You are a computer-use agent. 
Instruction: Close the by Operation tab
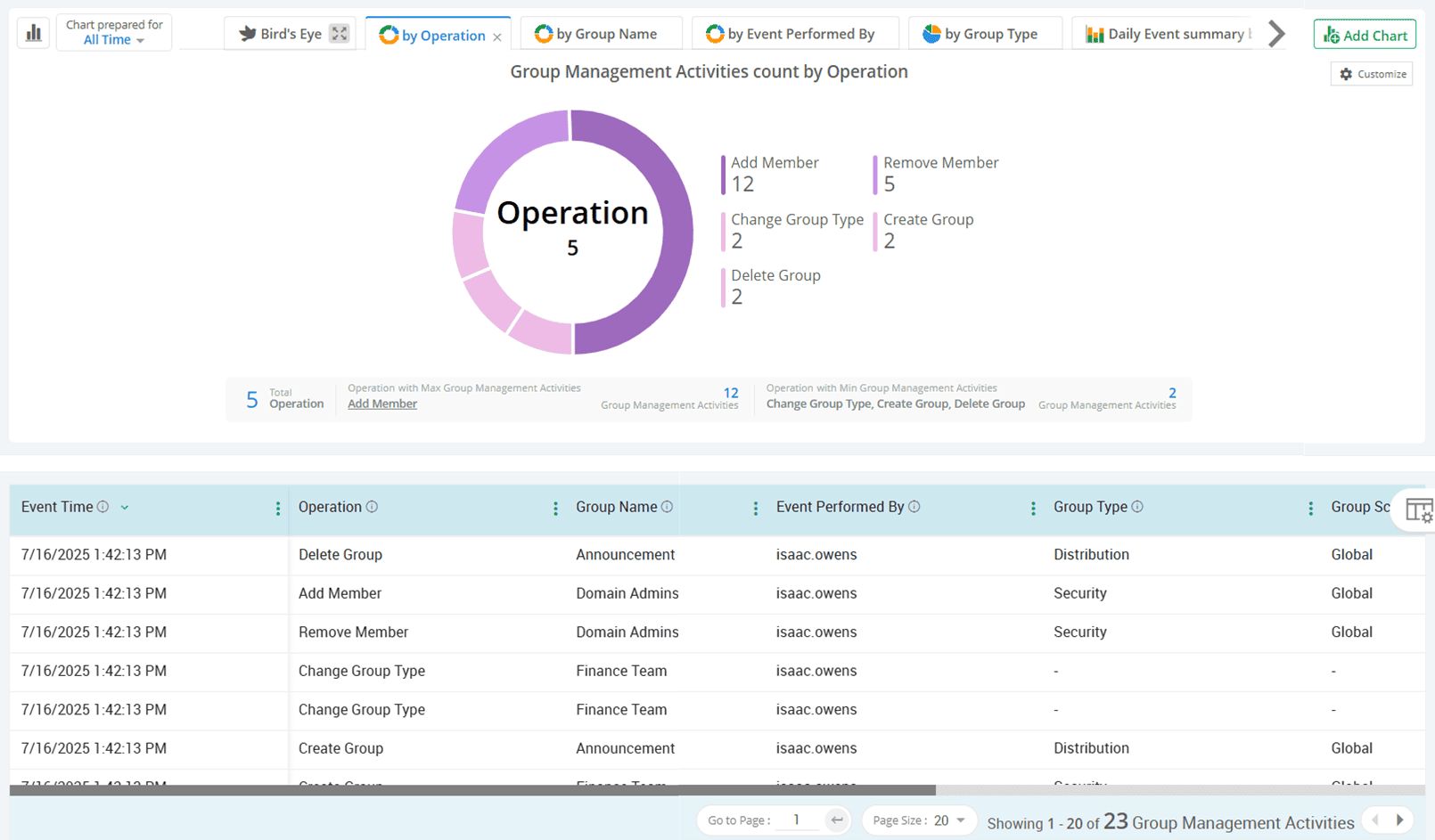[497, 37]
